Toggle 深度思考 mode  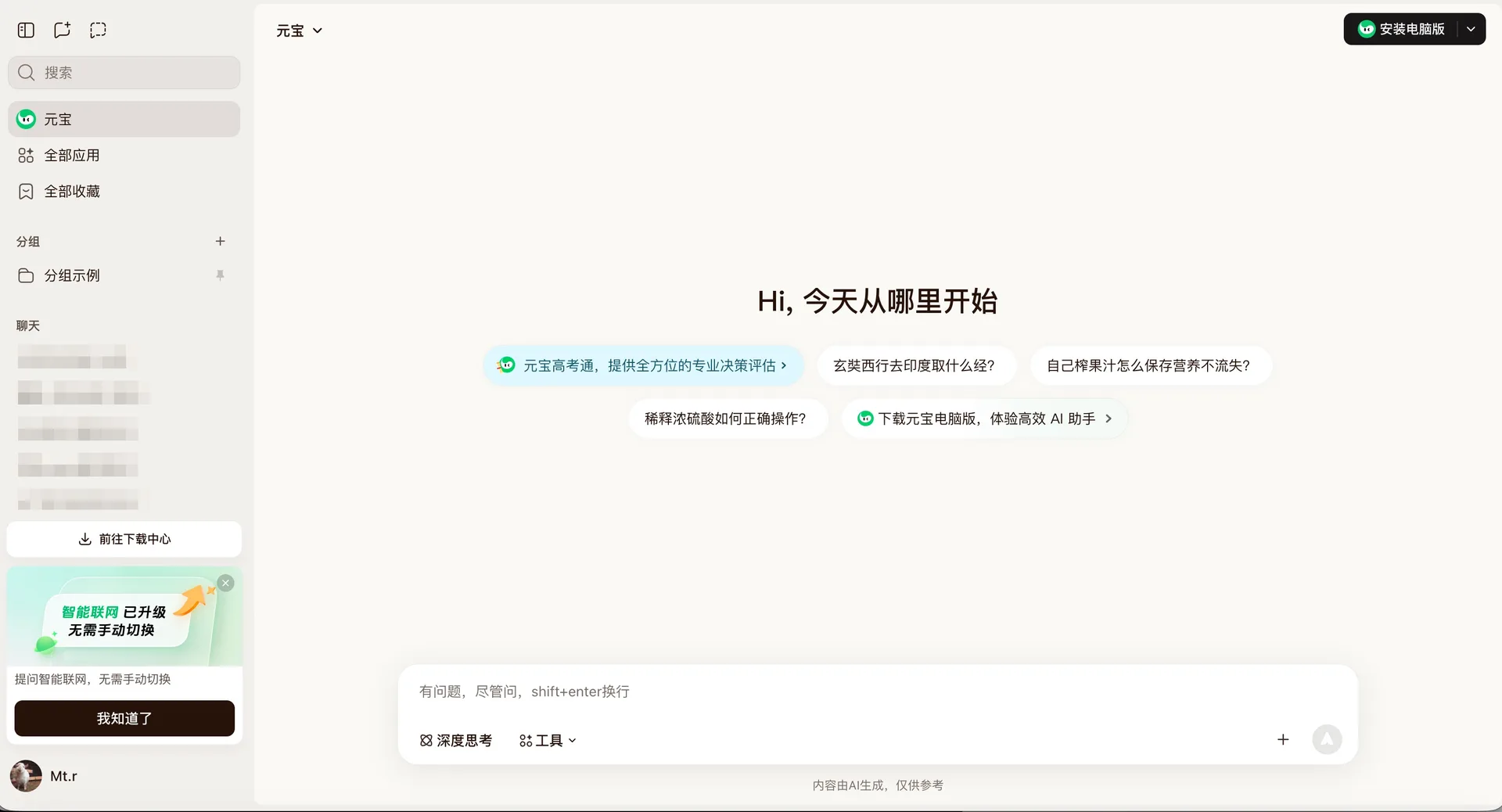click(456, 740)
